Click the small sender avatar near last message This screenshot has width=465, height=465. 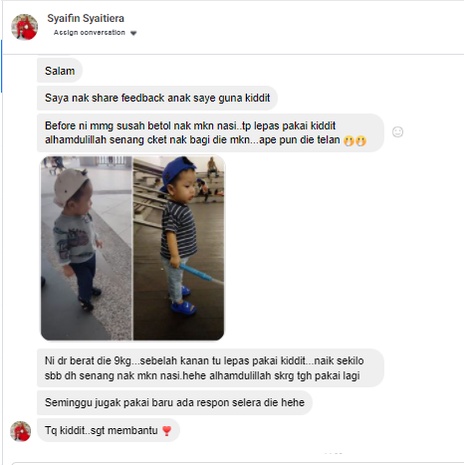tap(21, 431)
